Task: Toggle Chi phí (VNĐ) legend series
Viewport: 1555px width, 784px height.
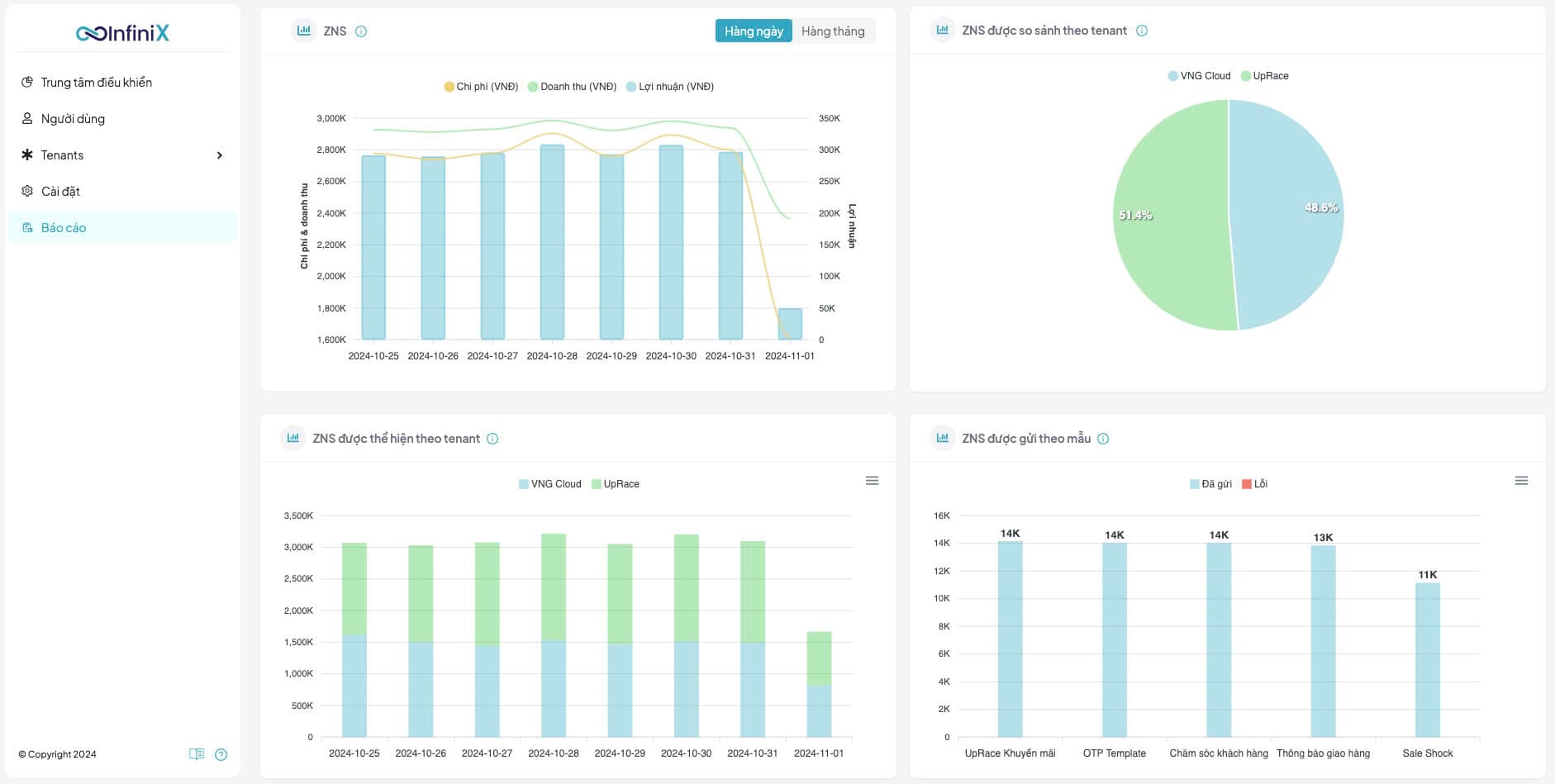Action: (x=481, y=87)
